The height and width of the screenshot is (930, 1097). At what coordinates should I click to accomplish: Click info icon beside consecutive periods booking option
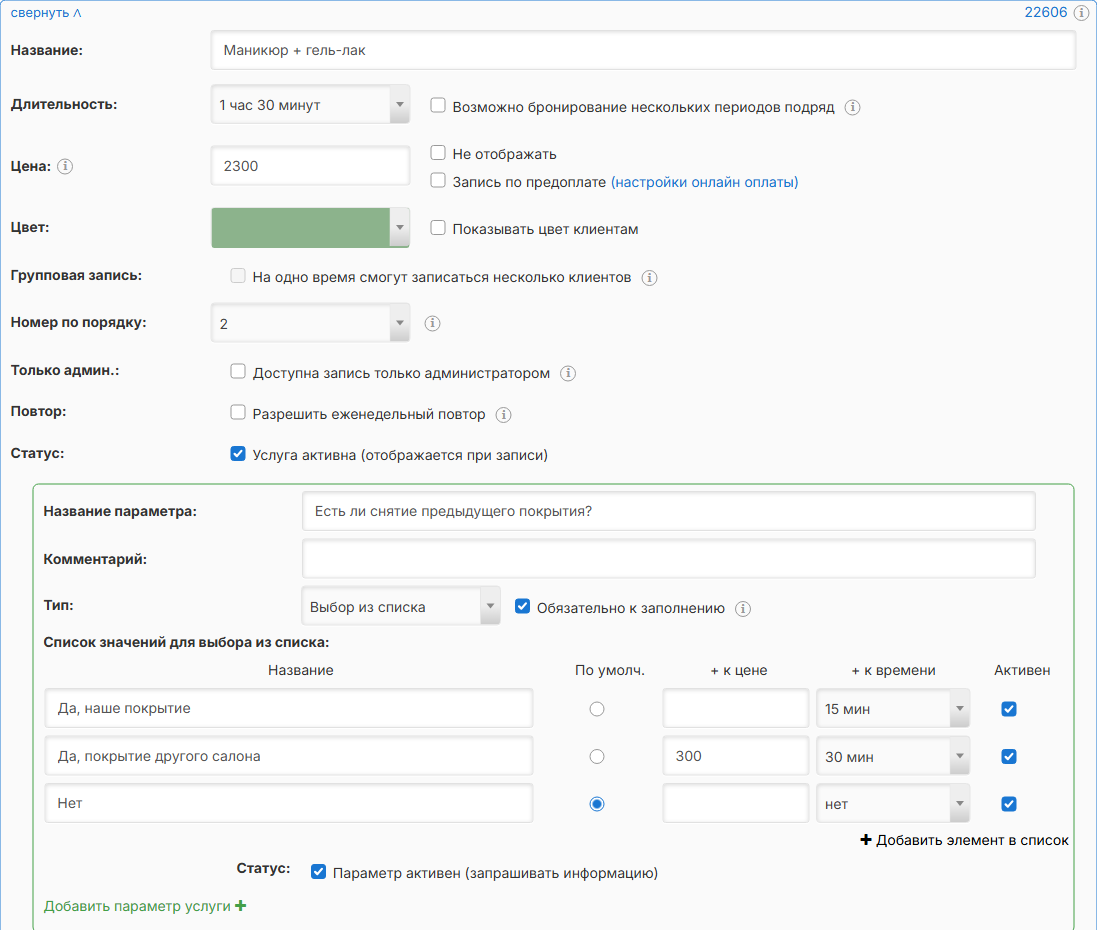(852, 108)
